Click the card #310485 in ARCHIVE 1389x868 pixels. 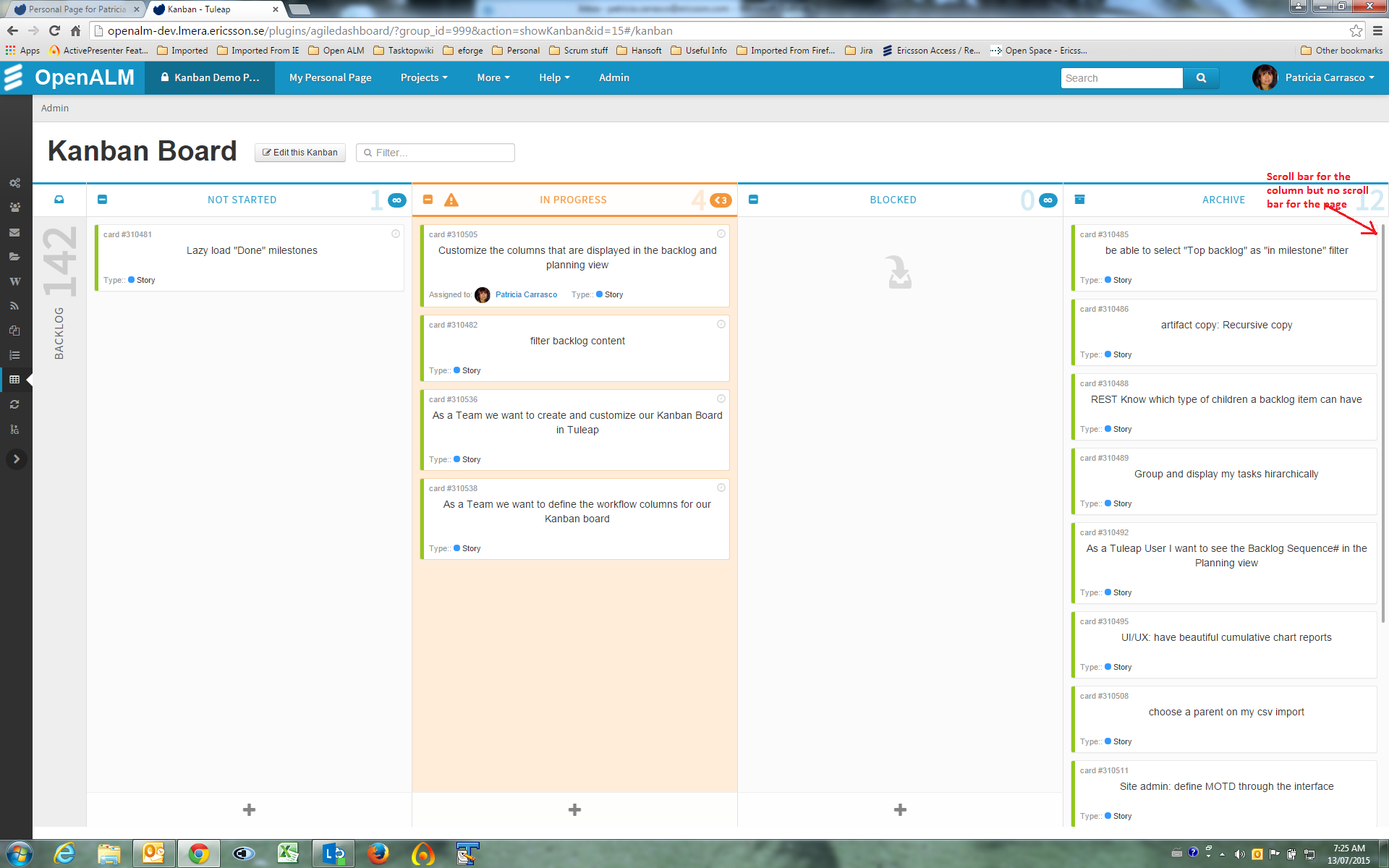click(x=1224, y=258)
